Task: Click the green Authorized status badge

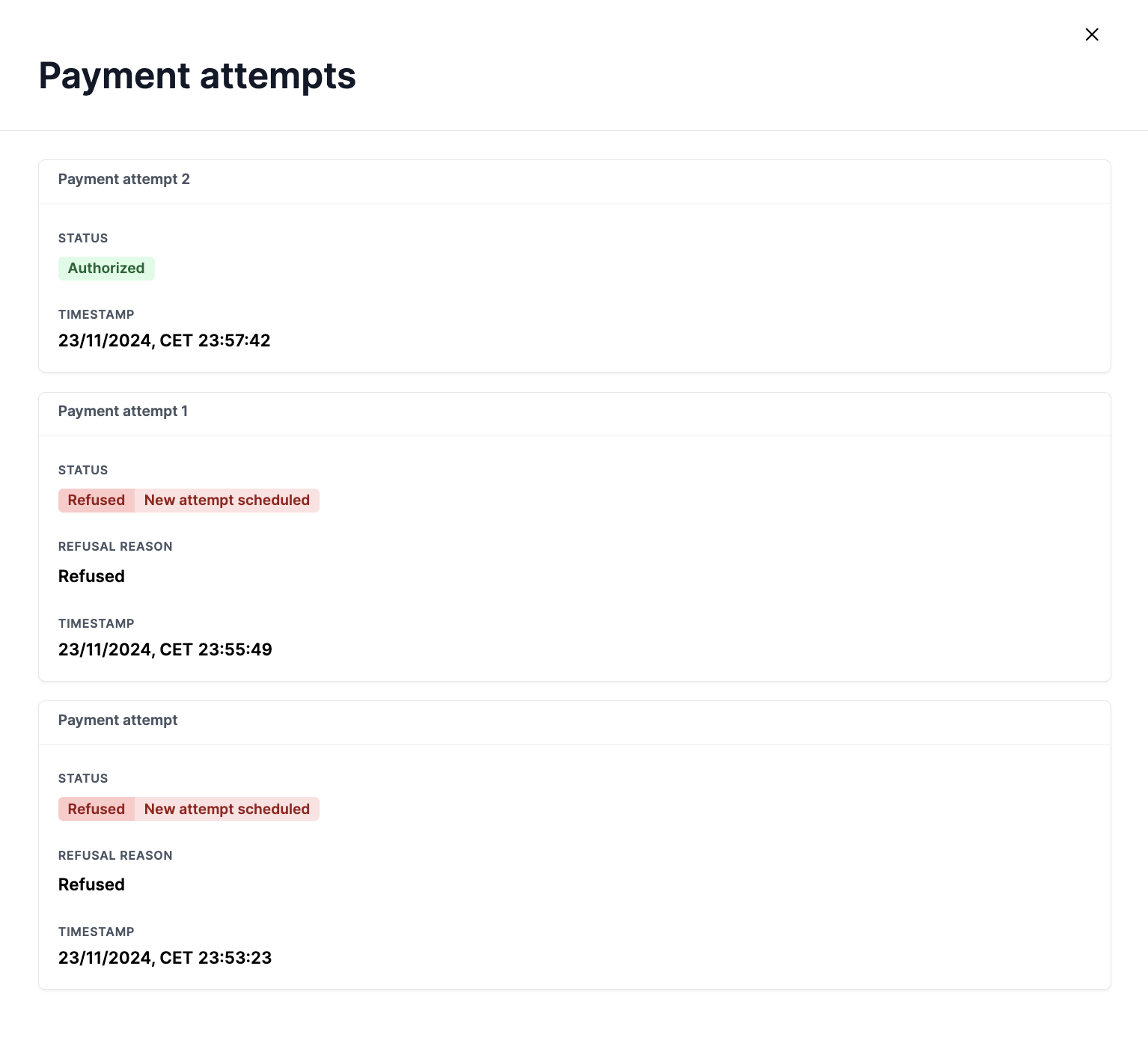Action: click(106, 269)
